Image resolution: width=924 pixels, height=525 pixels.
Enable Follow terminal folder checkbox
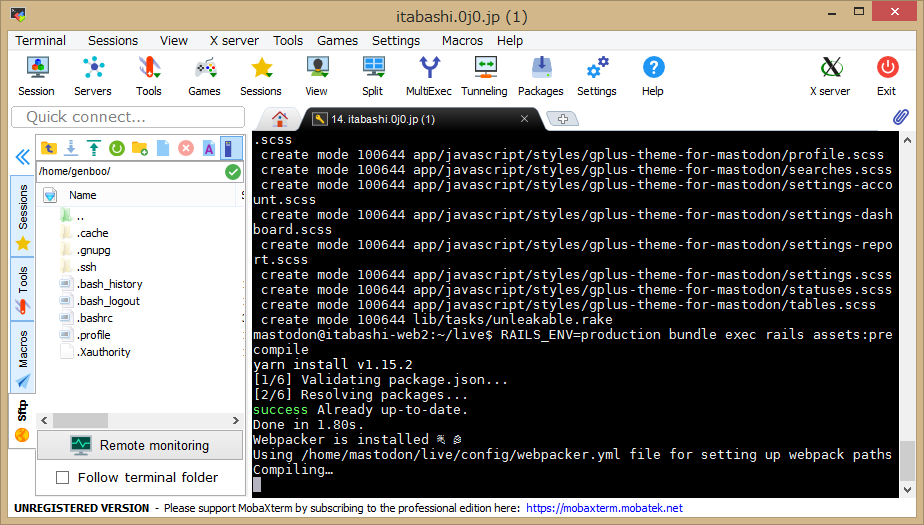63,477
